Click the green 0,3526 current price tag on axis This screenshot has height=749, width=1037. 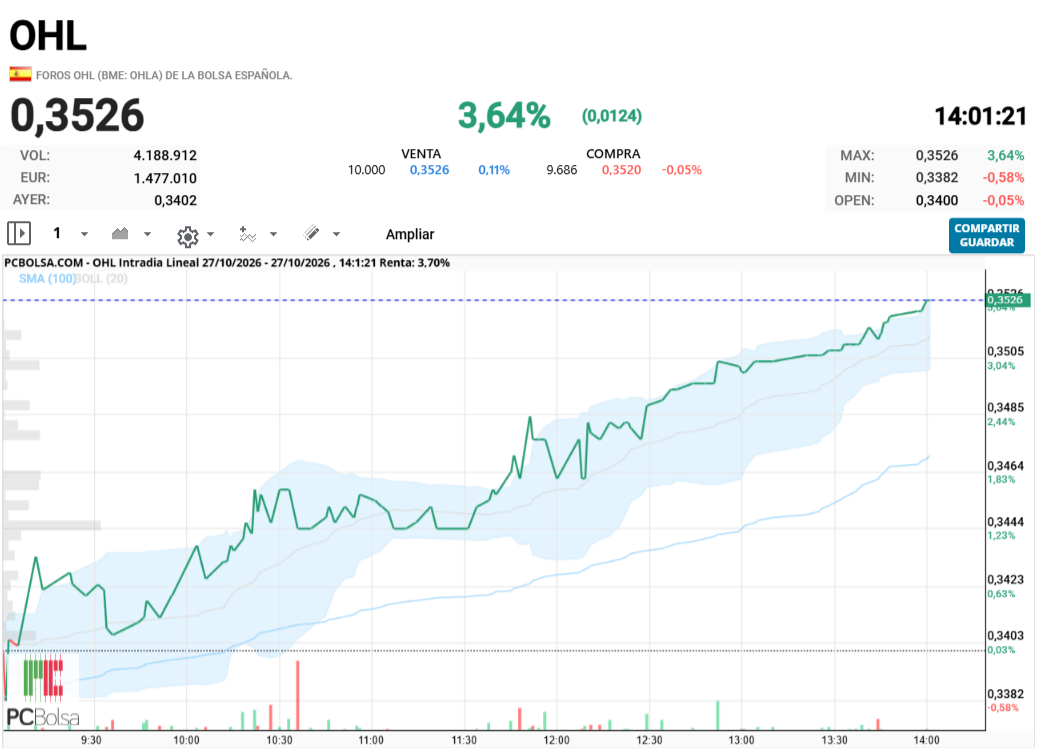tap(1007, 300)
